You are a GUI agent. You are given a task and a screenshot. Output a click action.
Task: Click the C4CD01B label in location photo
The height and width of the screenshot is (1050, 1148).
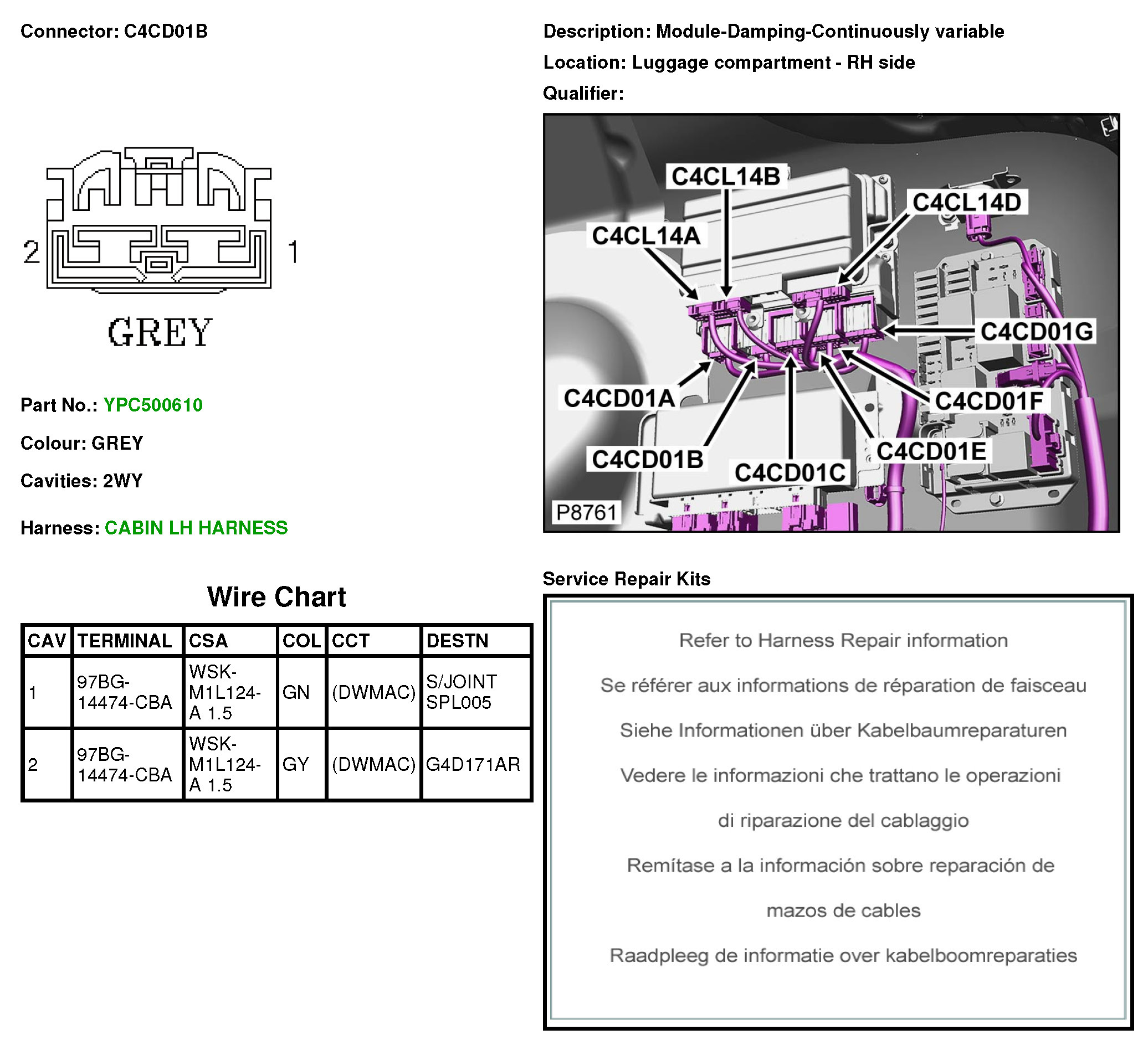pos(648,460)
